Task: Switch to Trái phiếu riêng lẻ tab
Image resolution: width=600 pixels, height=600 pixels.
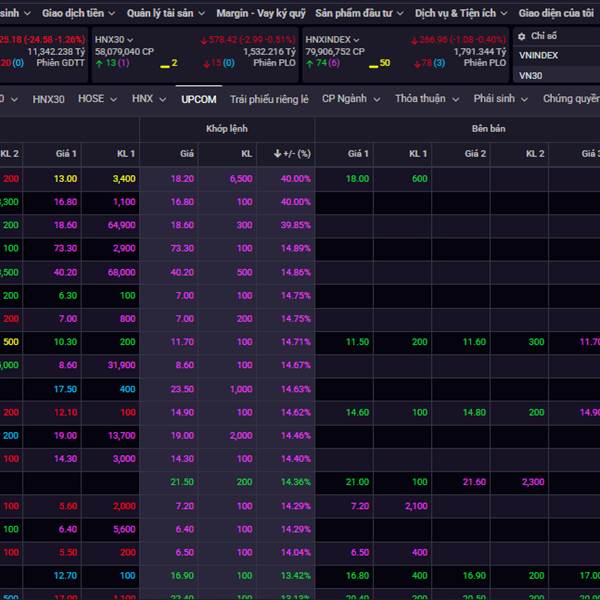Action: click(x=269, y=99)
